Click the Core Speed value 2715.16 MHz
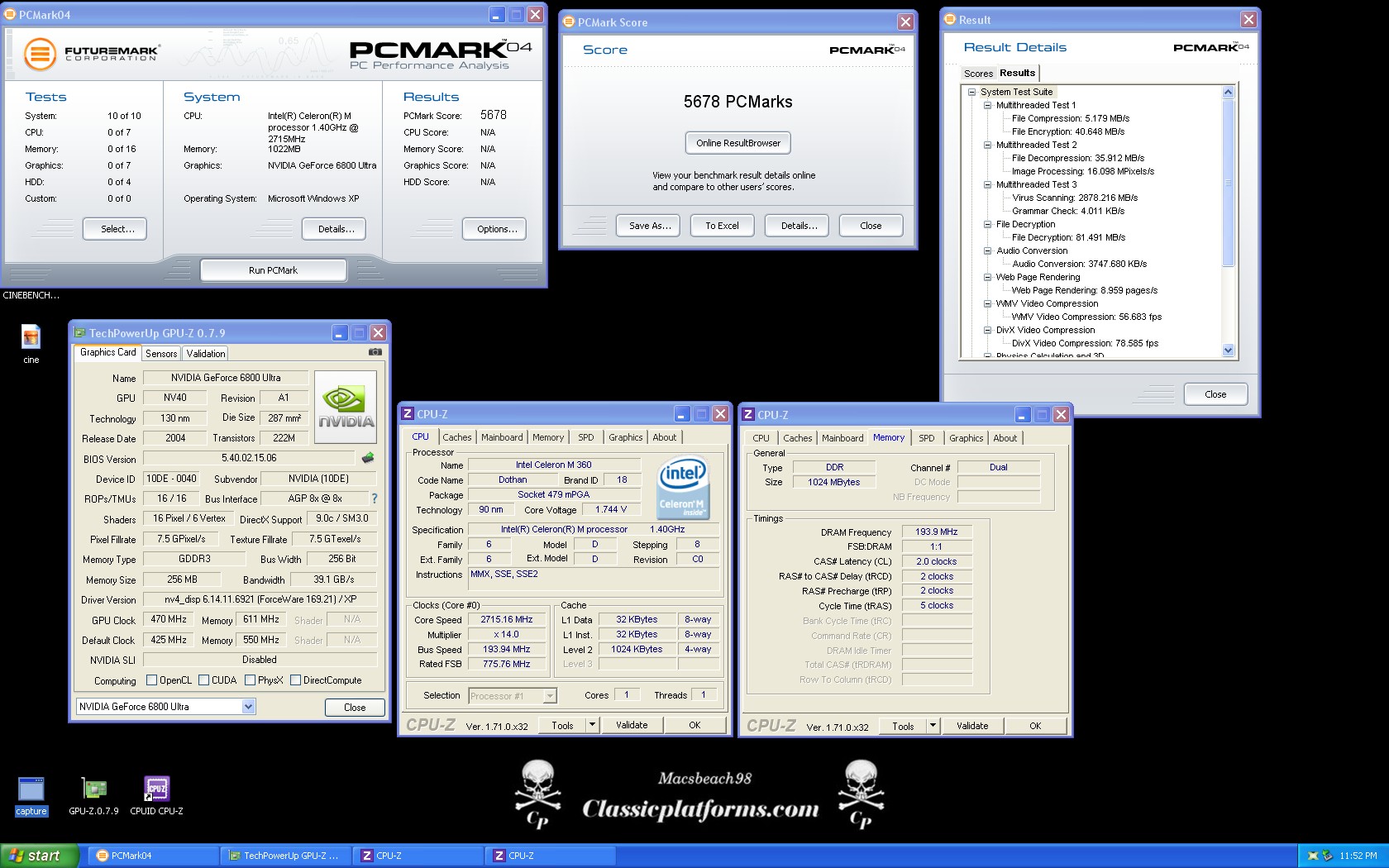The image size is (1389, 868). tap(507, 619)
